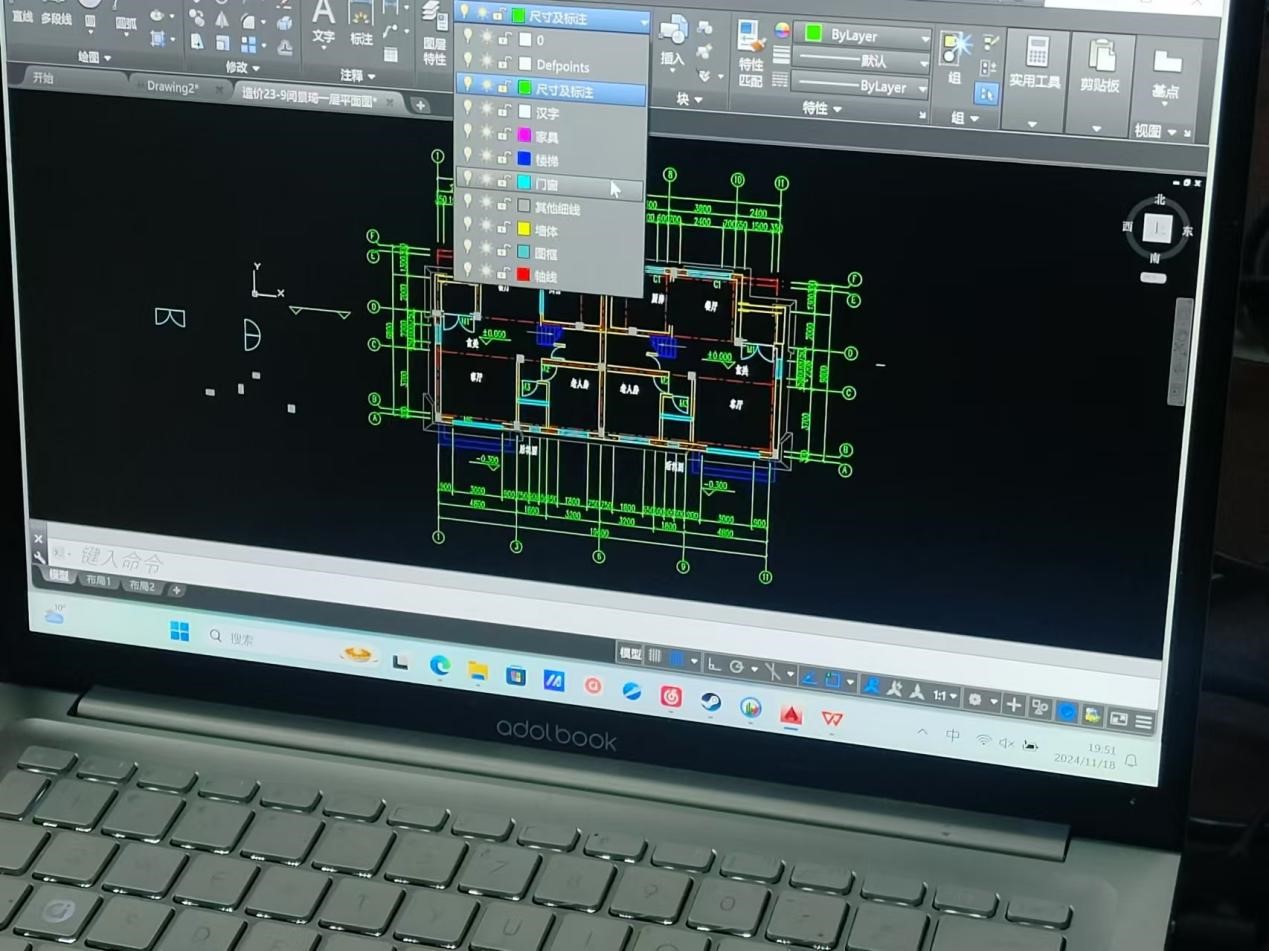The width and height of the screenshot is (1269, 951).
Task: Open WPS Office from the taskbar
Action: [x=832, y=719]
